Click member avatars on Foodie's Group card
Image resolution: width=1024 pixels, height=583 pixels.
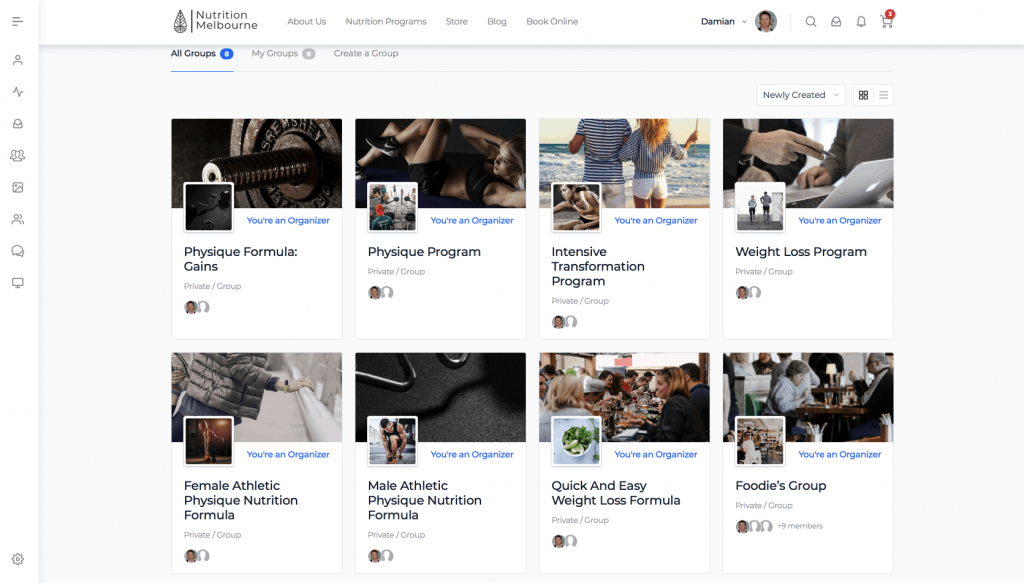coord(754,526)
